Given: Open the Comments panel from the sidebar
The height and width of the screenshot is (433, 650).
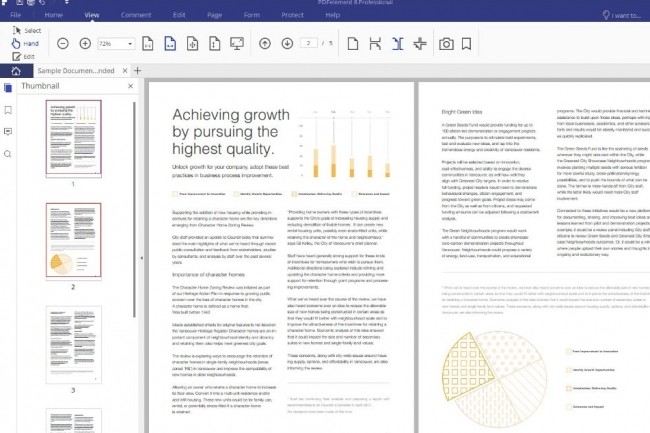Looking at the screenshot, I should coord(8,132).
